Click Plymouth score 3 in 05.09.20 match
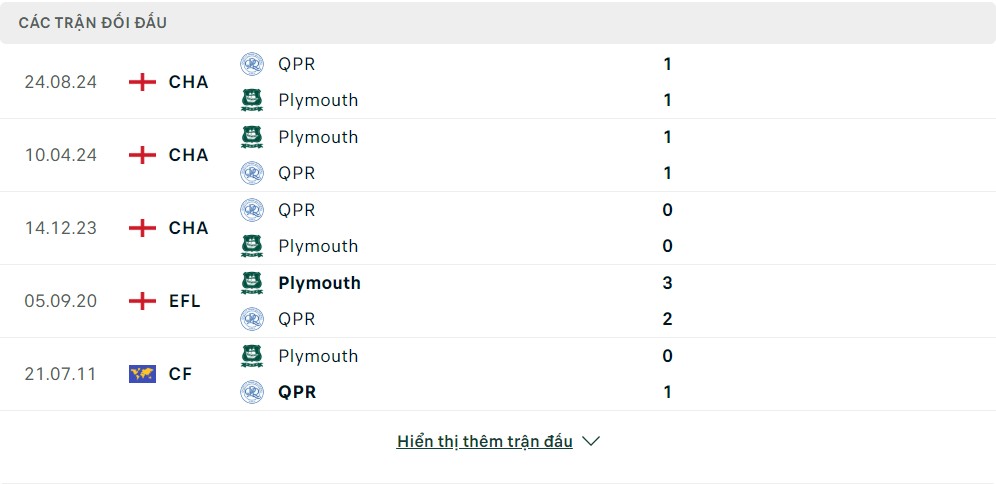 point(668,283)
